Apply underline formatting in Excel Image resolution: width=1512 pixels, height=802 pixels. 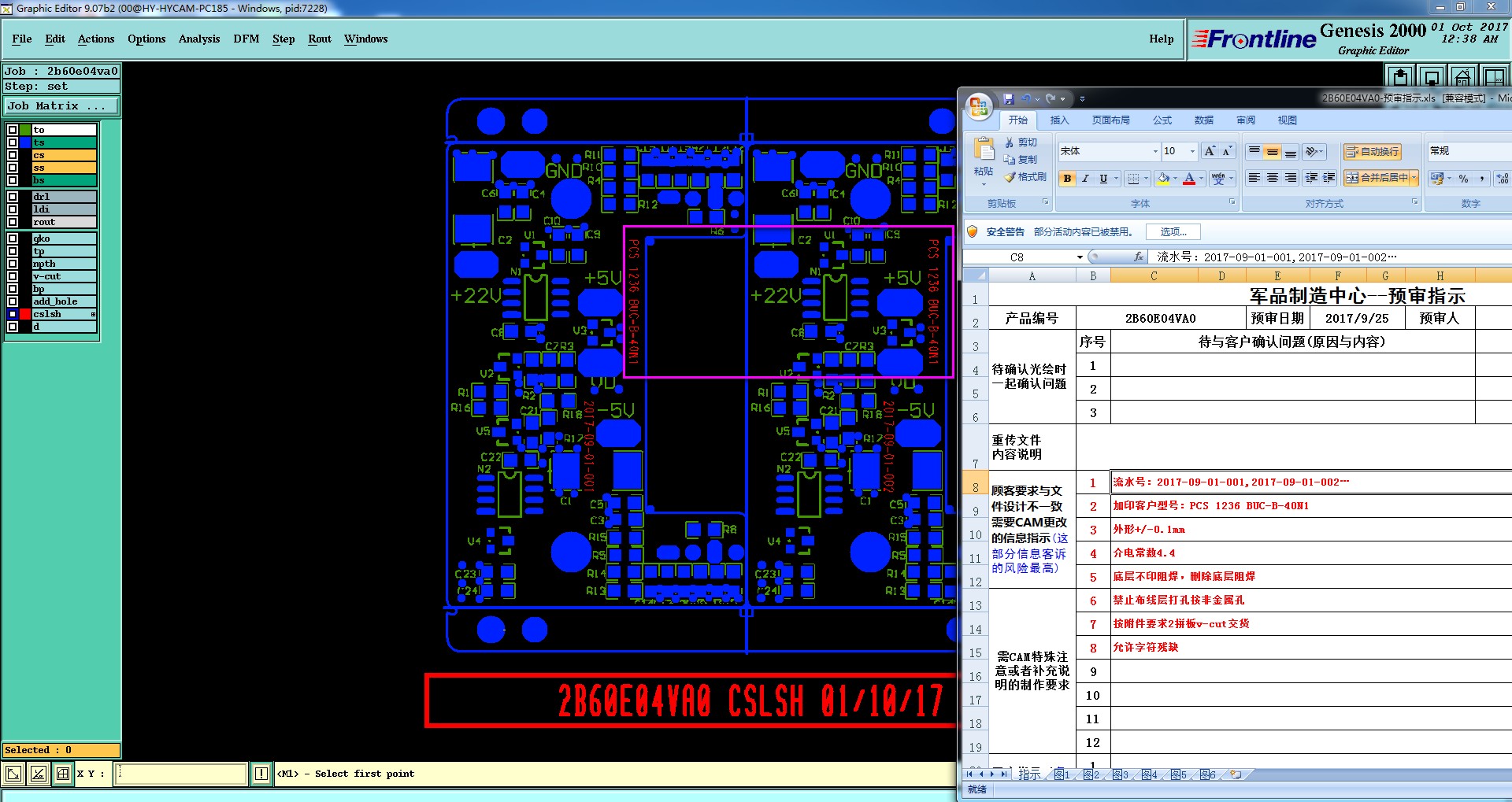pyautogui.click(x=1103, y=179)
